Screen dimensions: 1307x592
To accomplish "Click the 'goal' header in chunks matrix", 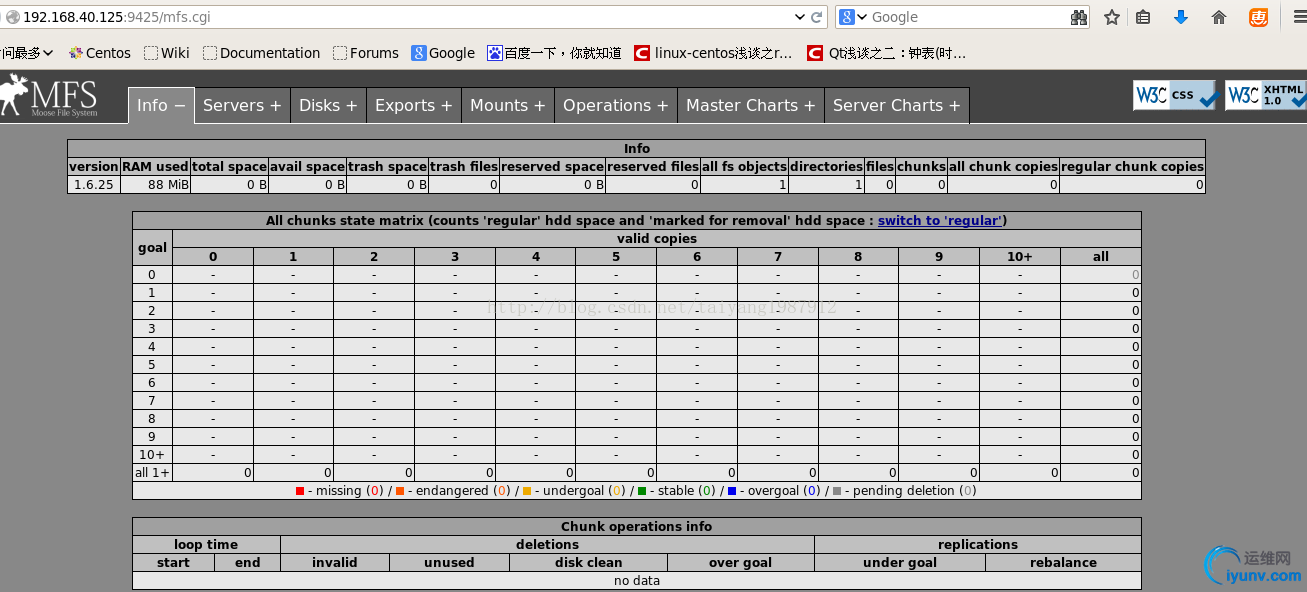I will tap(153, 248).
